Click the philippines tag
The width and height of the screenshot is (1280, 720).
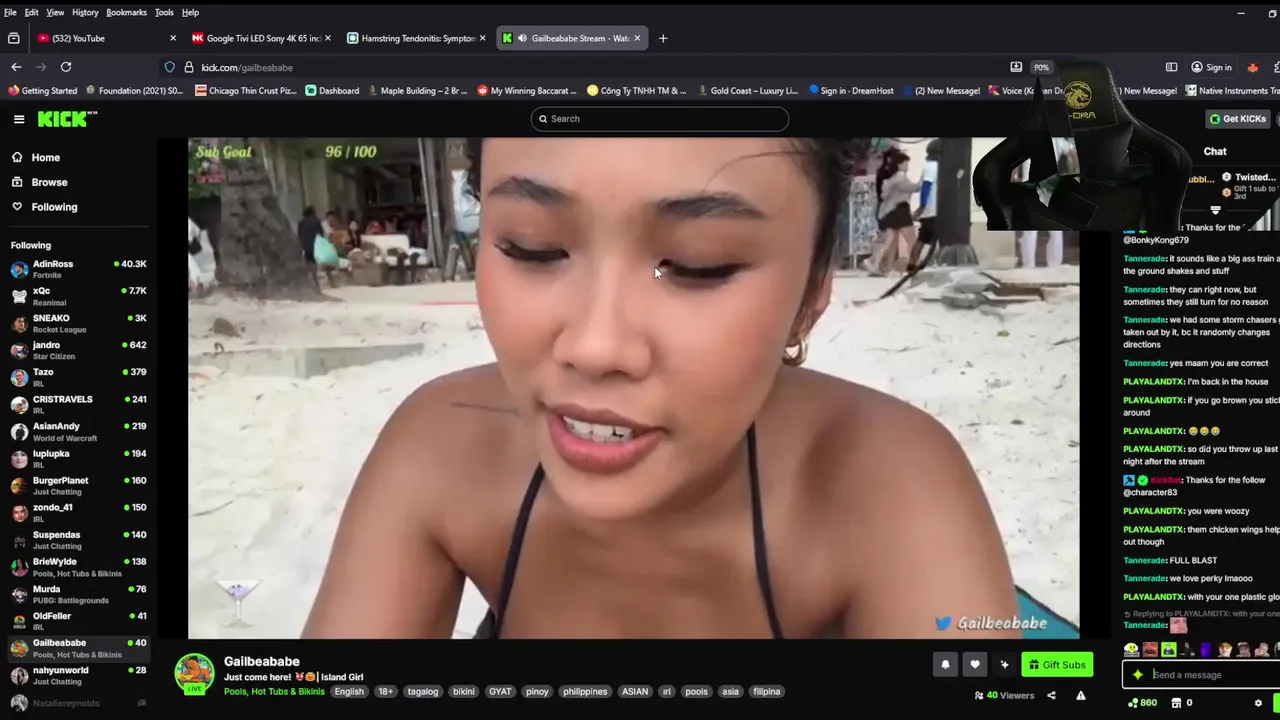pyautogui.click(x=585, y=692)
